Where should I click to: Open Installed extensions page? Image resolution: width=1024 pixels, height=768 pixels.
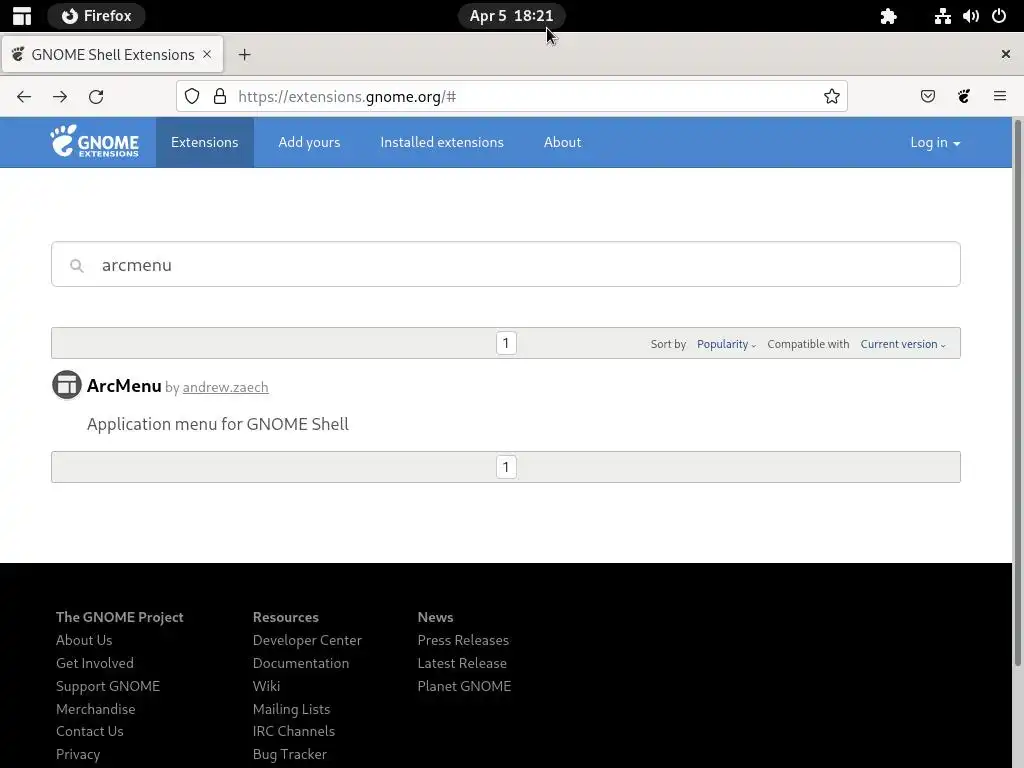click(x=442, y=142)
